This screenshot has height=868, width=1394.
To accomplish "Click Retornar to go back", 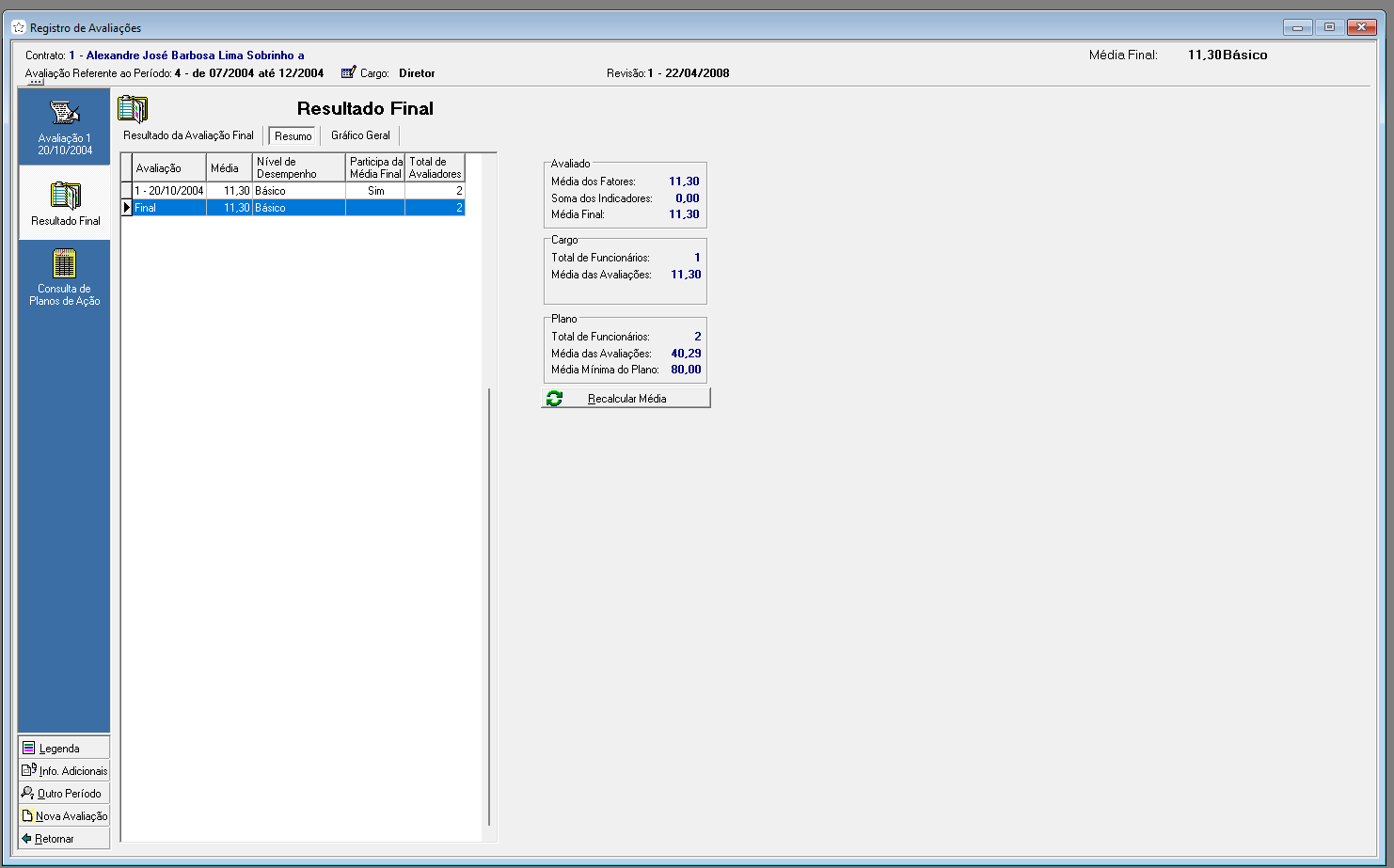I will click(x=64, y=839).
